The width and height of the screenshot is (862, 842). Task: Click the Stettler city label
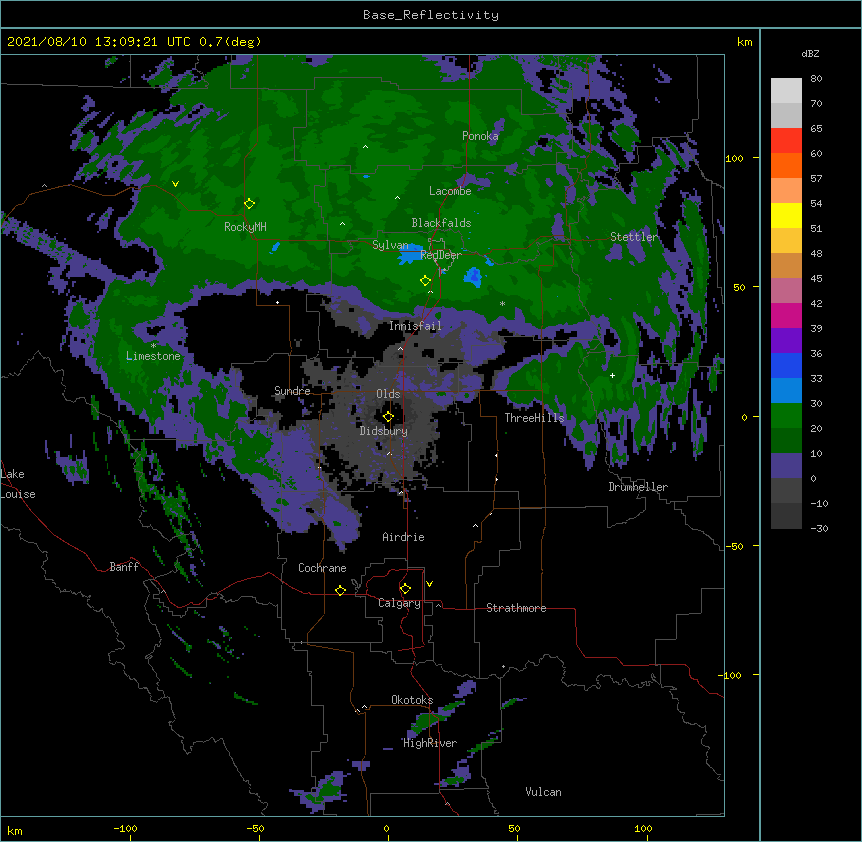[x=634, y=237]
